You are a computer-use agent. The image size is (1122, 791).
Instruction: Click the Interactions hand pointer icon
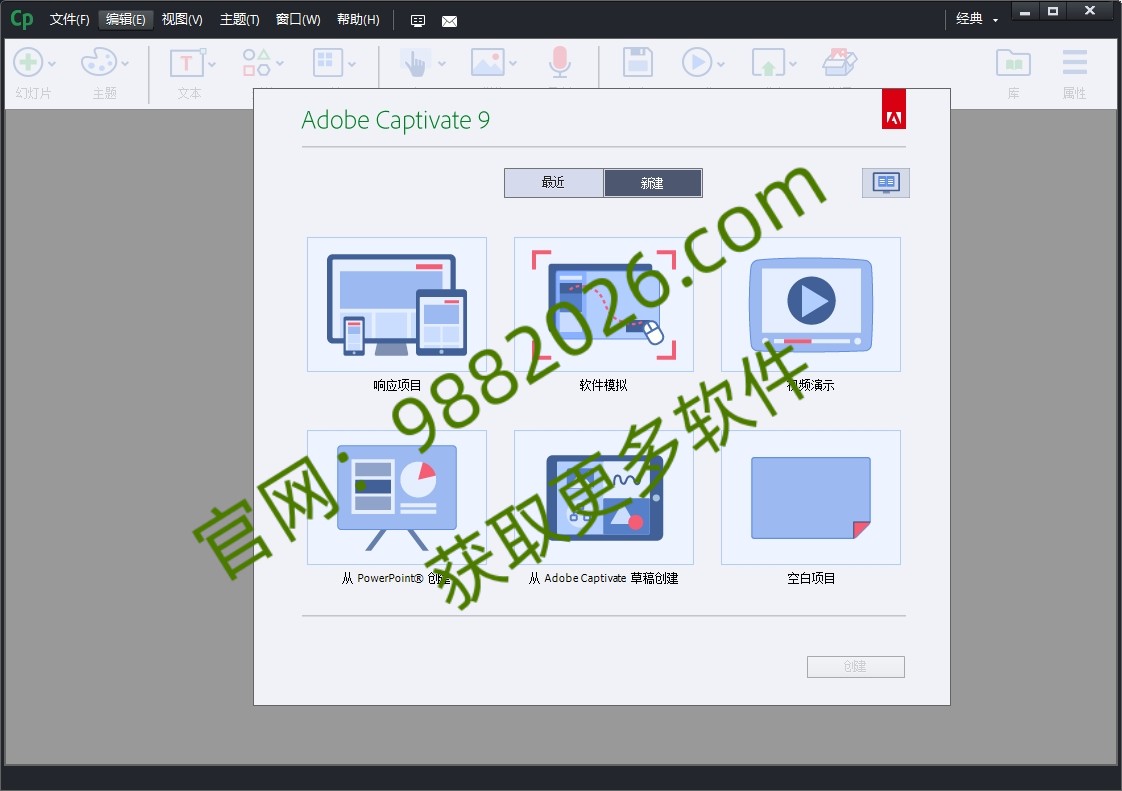tap(416, 63)
